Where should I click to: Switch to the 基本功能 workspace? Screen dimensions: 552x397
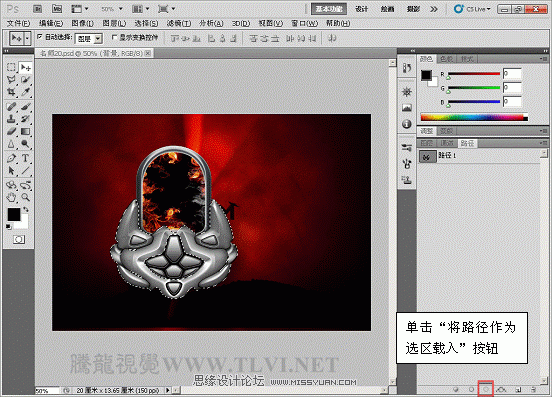329,9
